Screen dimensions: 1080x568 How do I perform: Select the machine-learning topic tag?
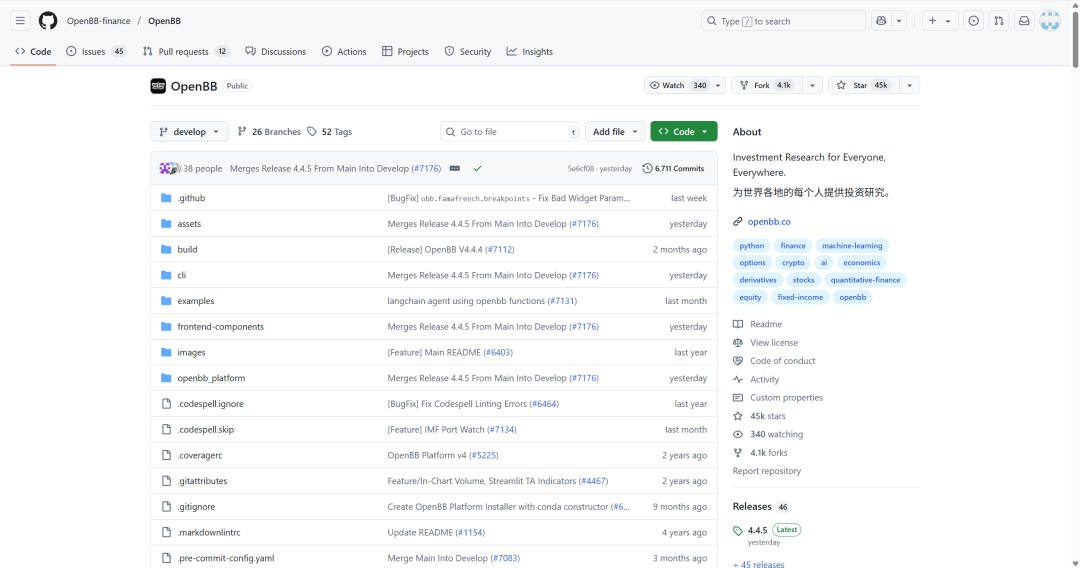[852, 246]
